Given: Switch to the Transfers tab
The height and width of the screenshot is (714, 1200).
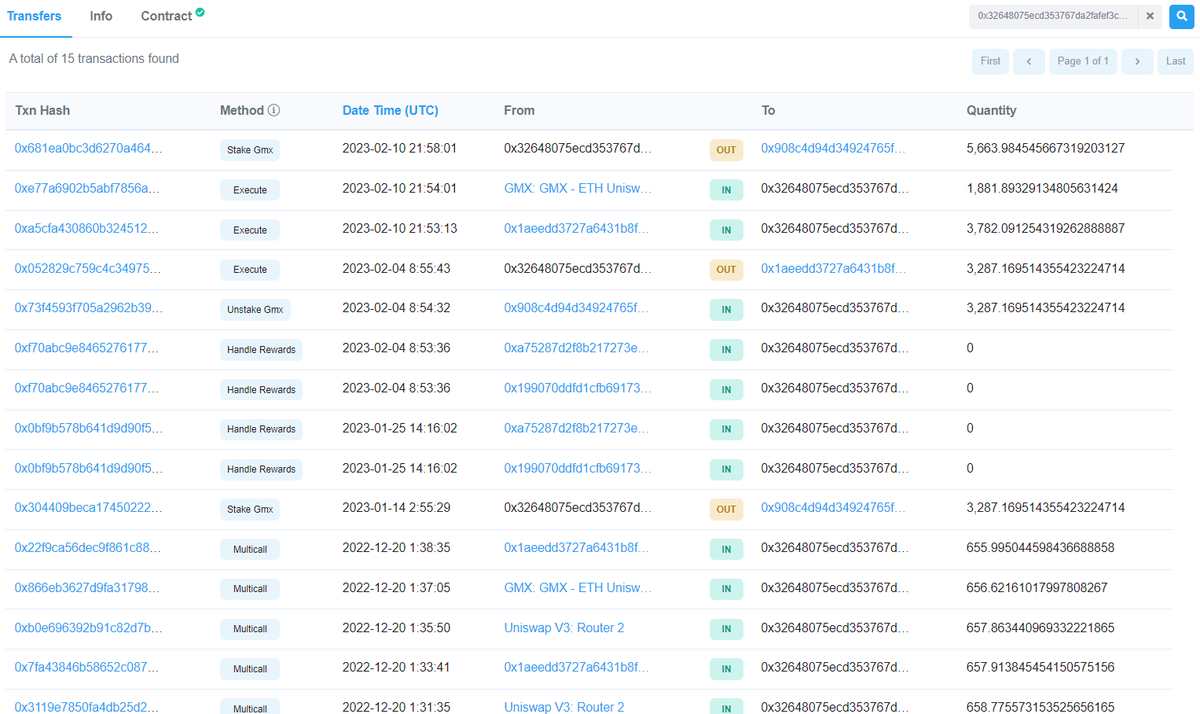Looking at the screenshot, I should coord(34,17).
